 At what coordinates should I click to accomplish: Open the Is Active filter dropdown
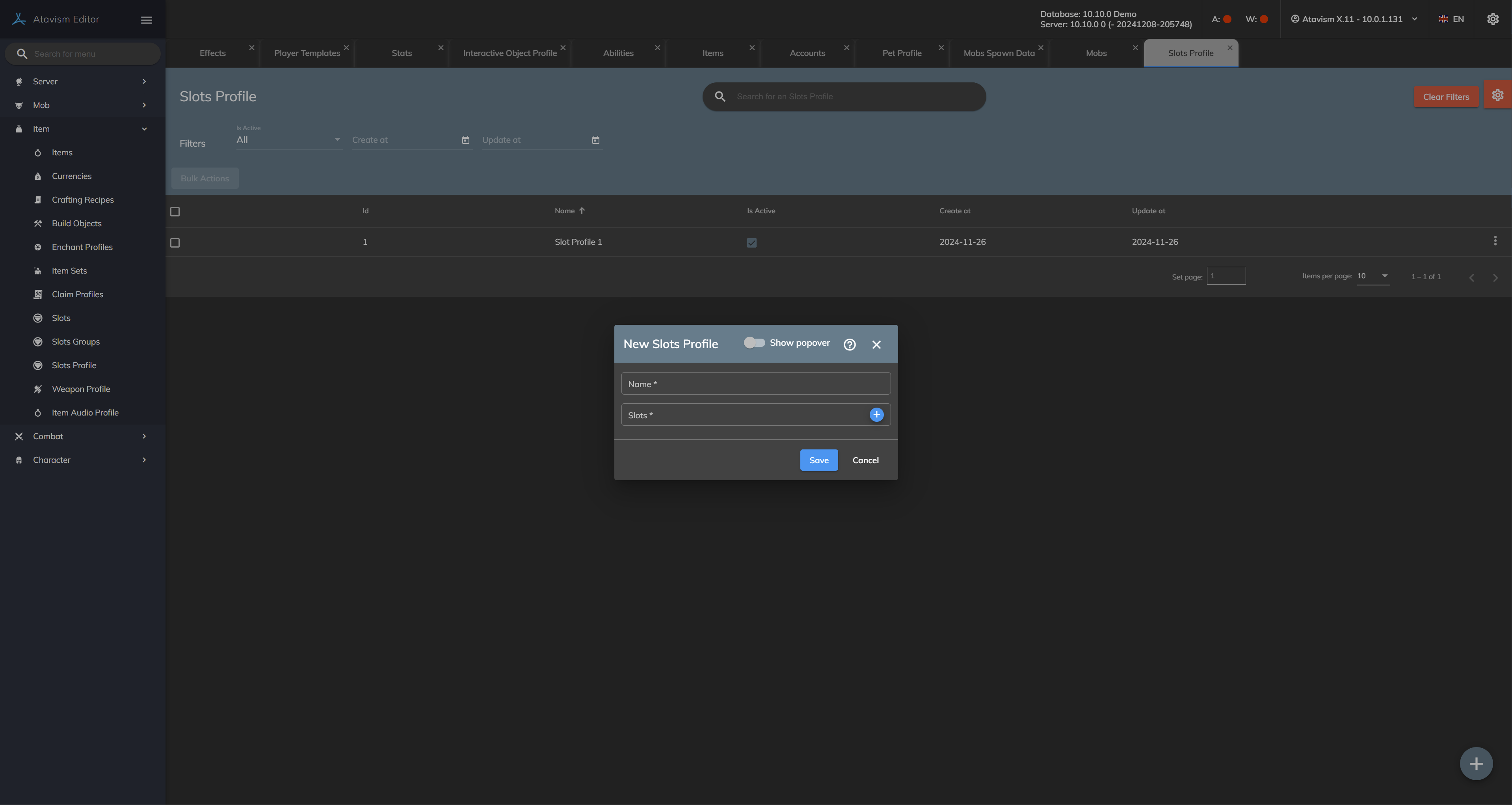(288, 140)
